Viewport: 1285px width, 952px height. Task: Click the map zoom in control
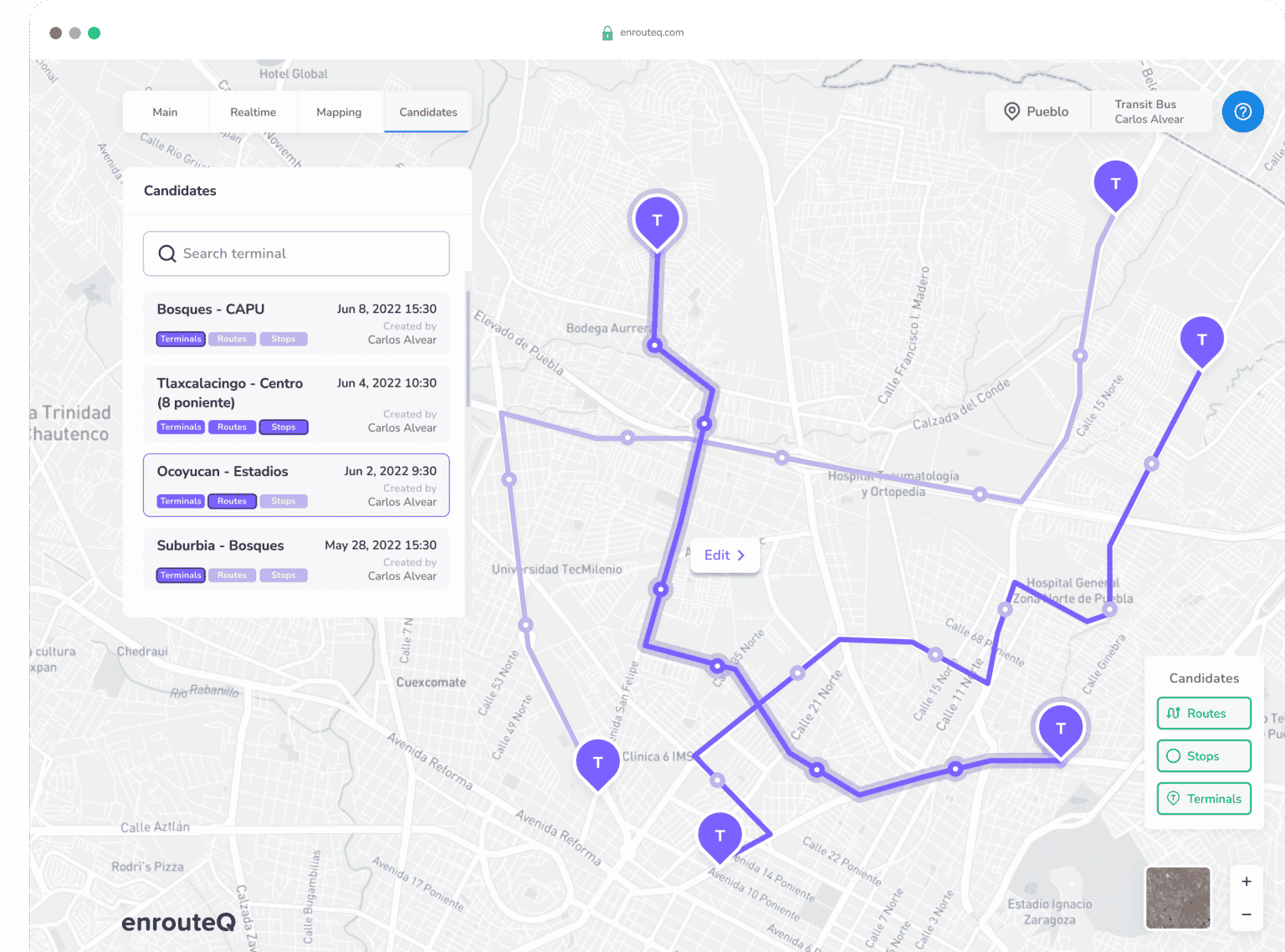1247,880
